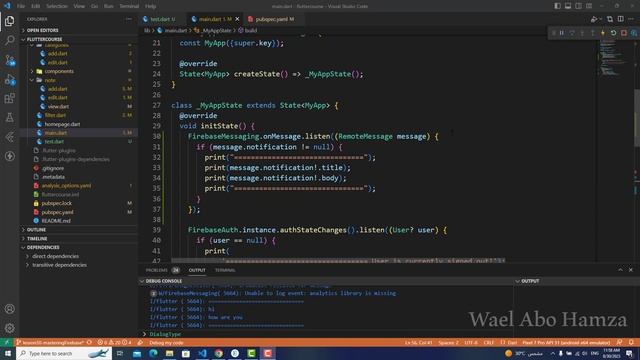Click editor horizontal scrollbar

[338, 260]
